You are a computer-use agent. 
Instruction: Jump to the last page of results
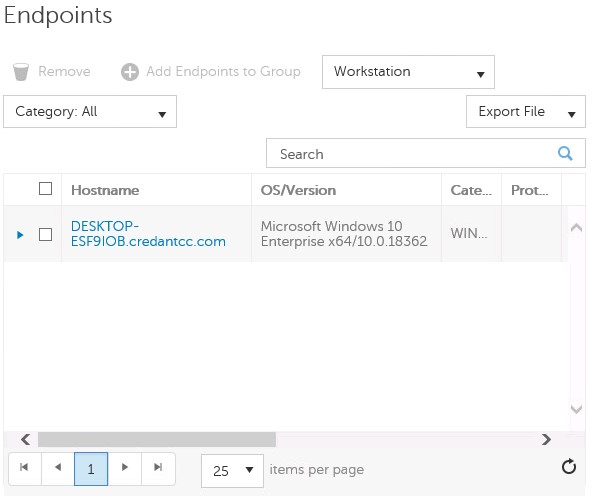pyautogui.click(x=158, y=467)
